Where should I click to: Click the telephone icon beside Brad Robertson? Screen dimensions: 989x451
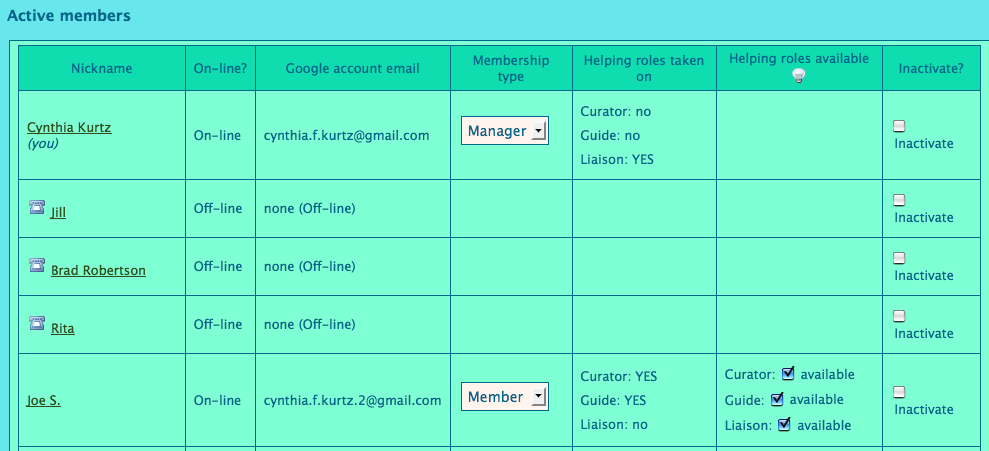[x=37, y=265]
